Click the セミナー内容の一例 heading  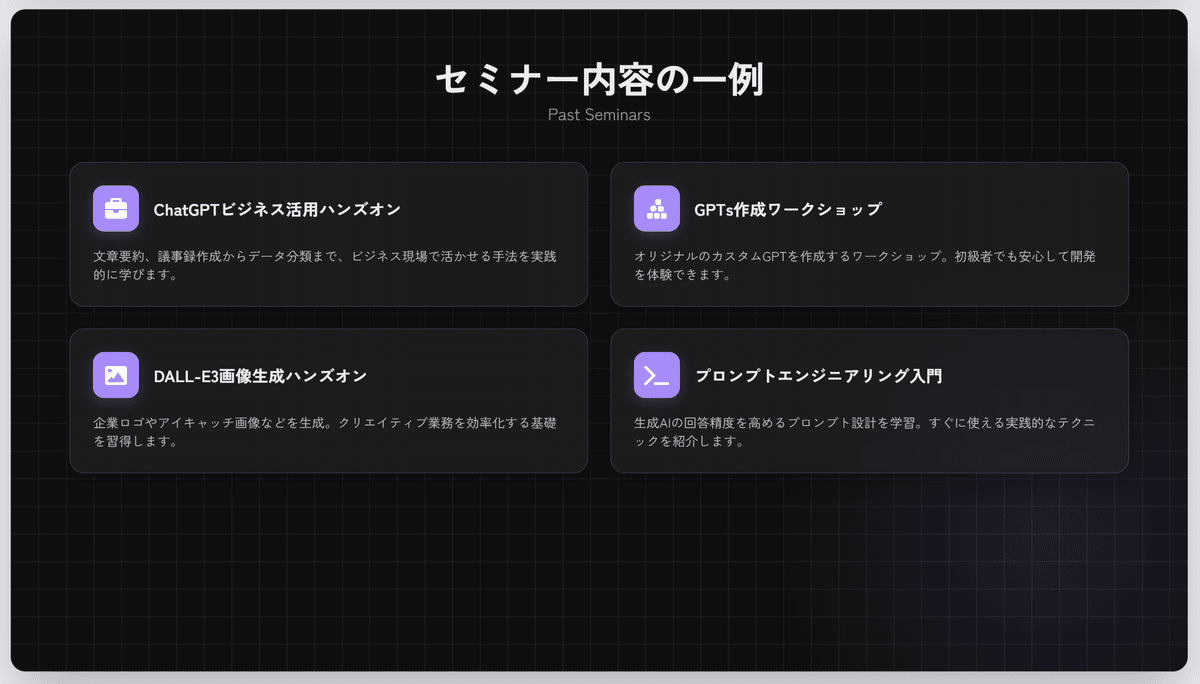(x=599, y=80)
